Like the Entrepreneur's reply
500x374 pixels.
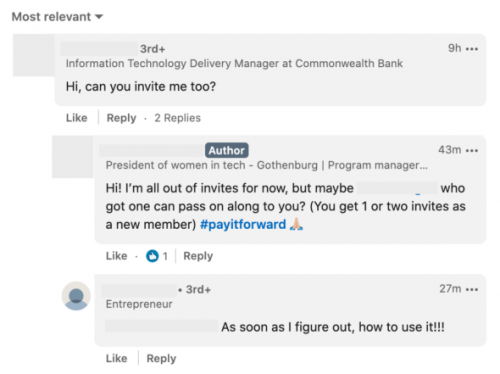[116, 358]
